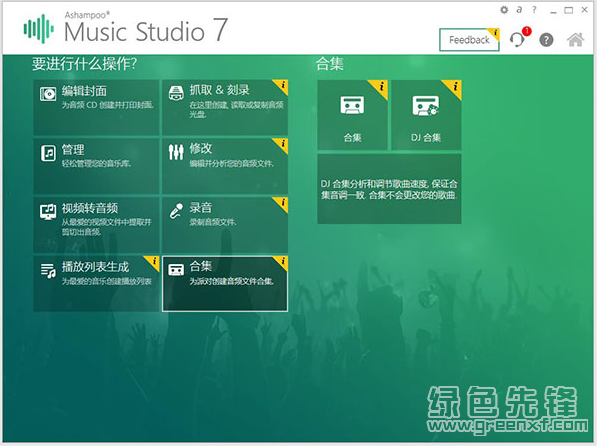Click the cassette icon in left 合集 tile

pos(176,270)
